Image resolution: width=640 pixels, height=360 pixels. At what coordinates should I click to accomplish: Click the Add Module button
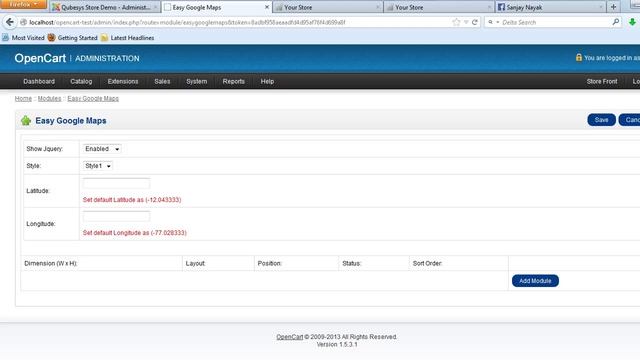535,281
